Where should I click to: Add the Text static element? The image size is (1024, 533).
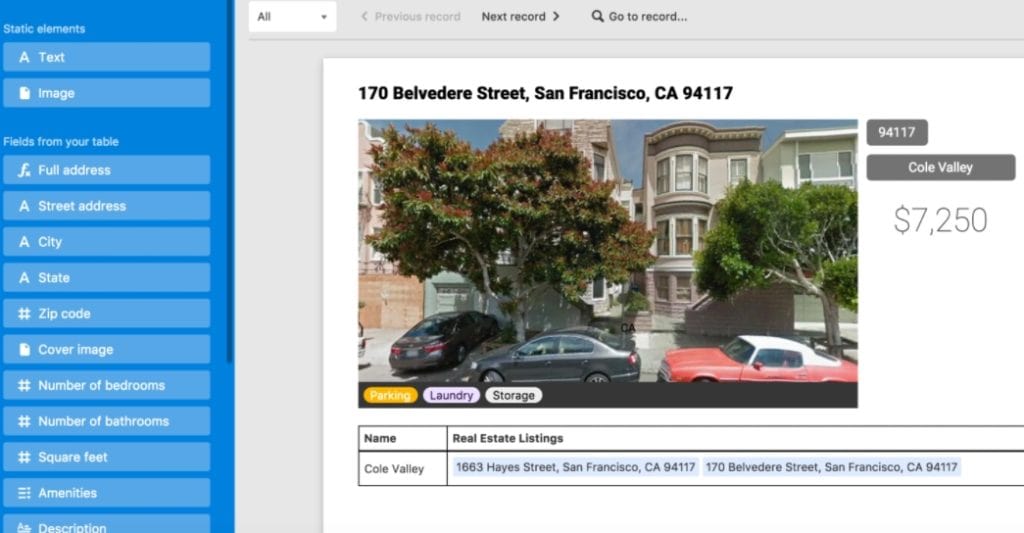[106, 57]
